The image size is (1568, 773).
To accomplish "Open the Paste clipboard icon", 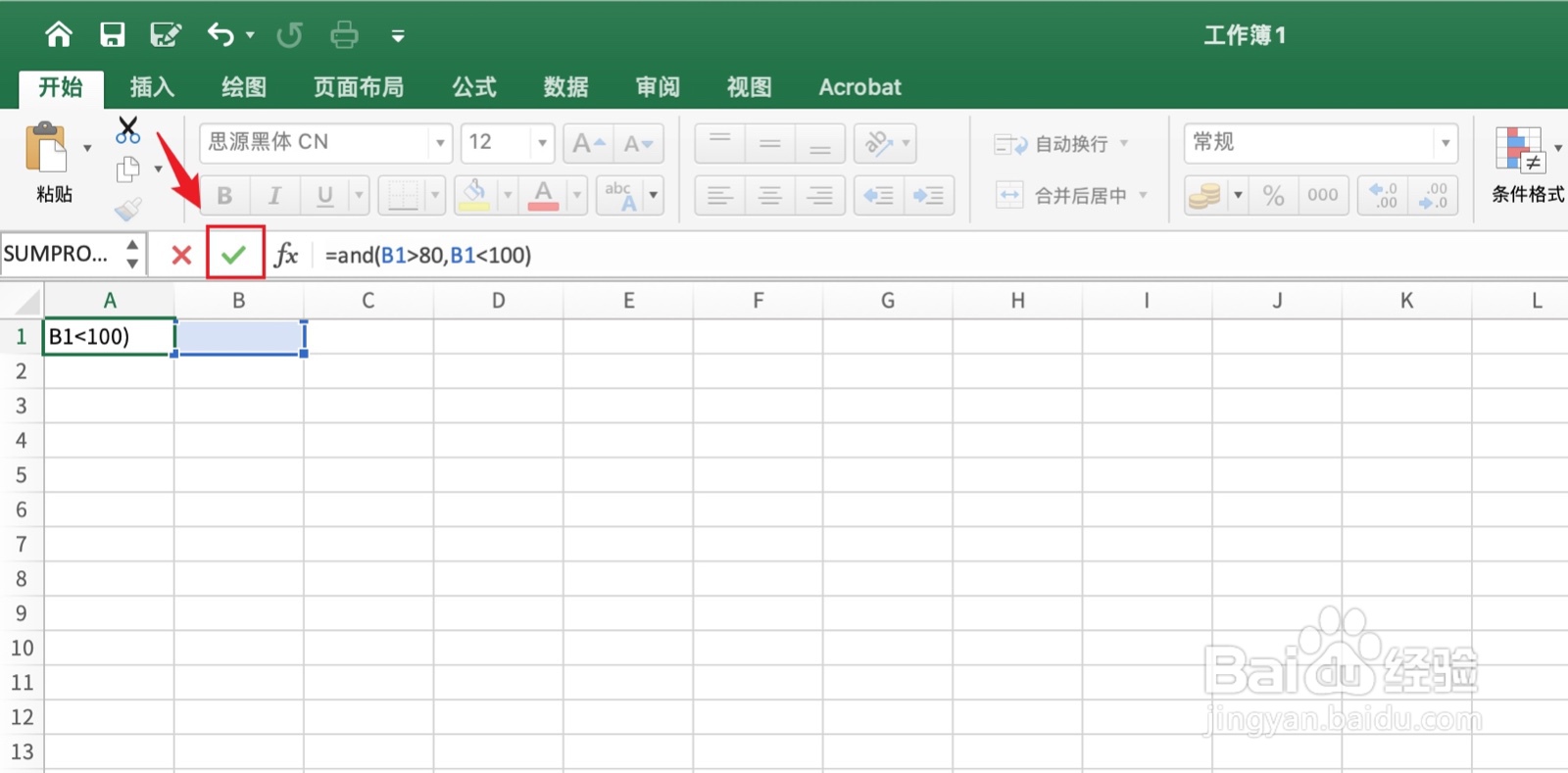I will click(47, 149).
